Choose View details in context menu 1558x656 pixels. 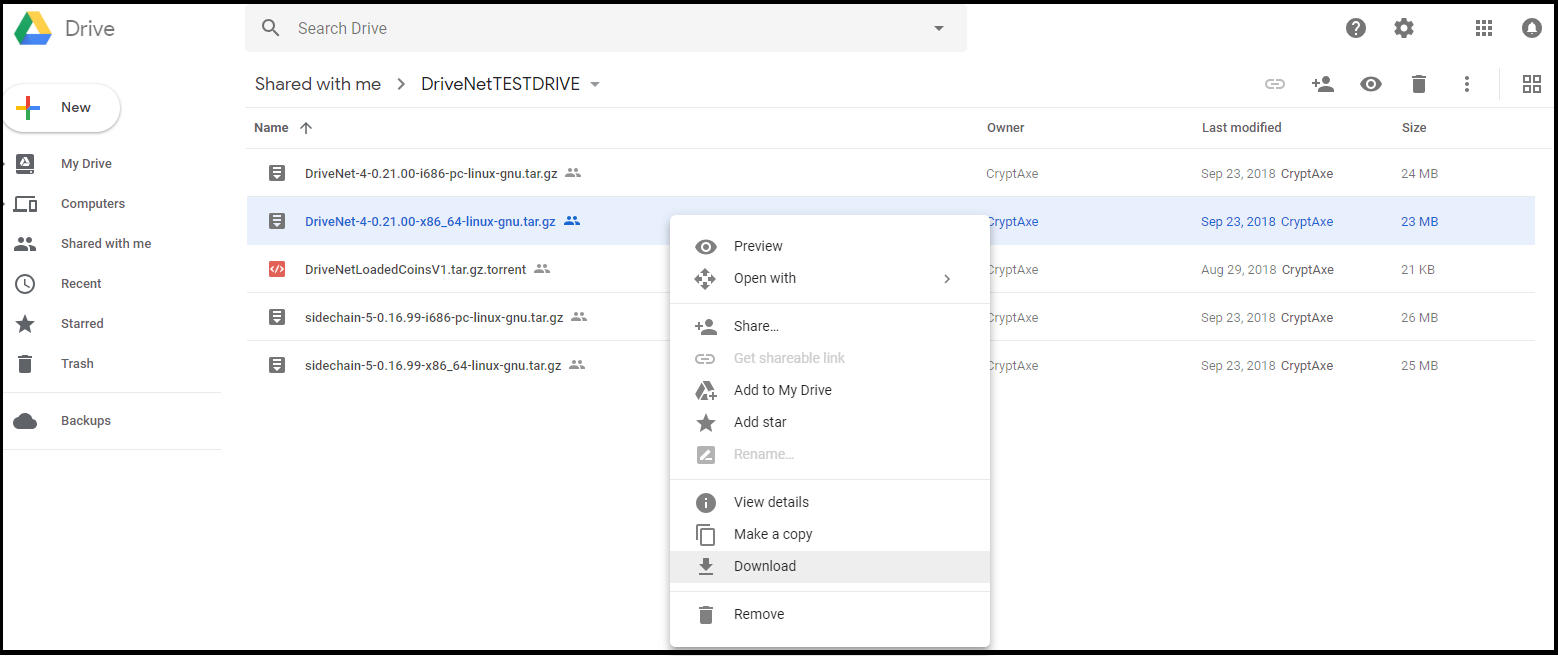830,502
